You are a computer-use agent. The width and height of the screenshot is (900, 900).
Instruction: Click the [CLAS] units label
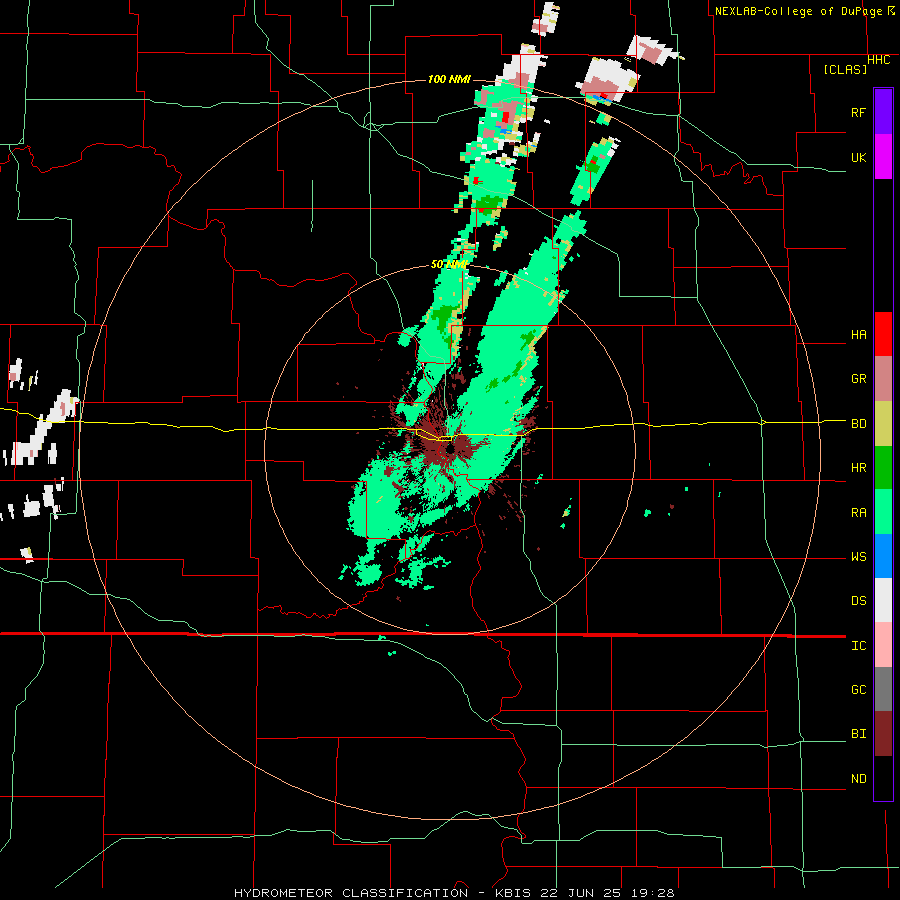tap(845, 70)
